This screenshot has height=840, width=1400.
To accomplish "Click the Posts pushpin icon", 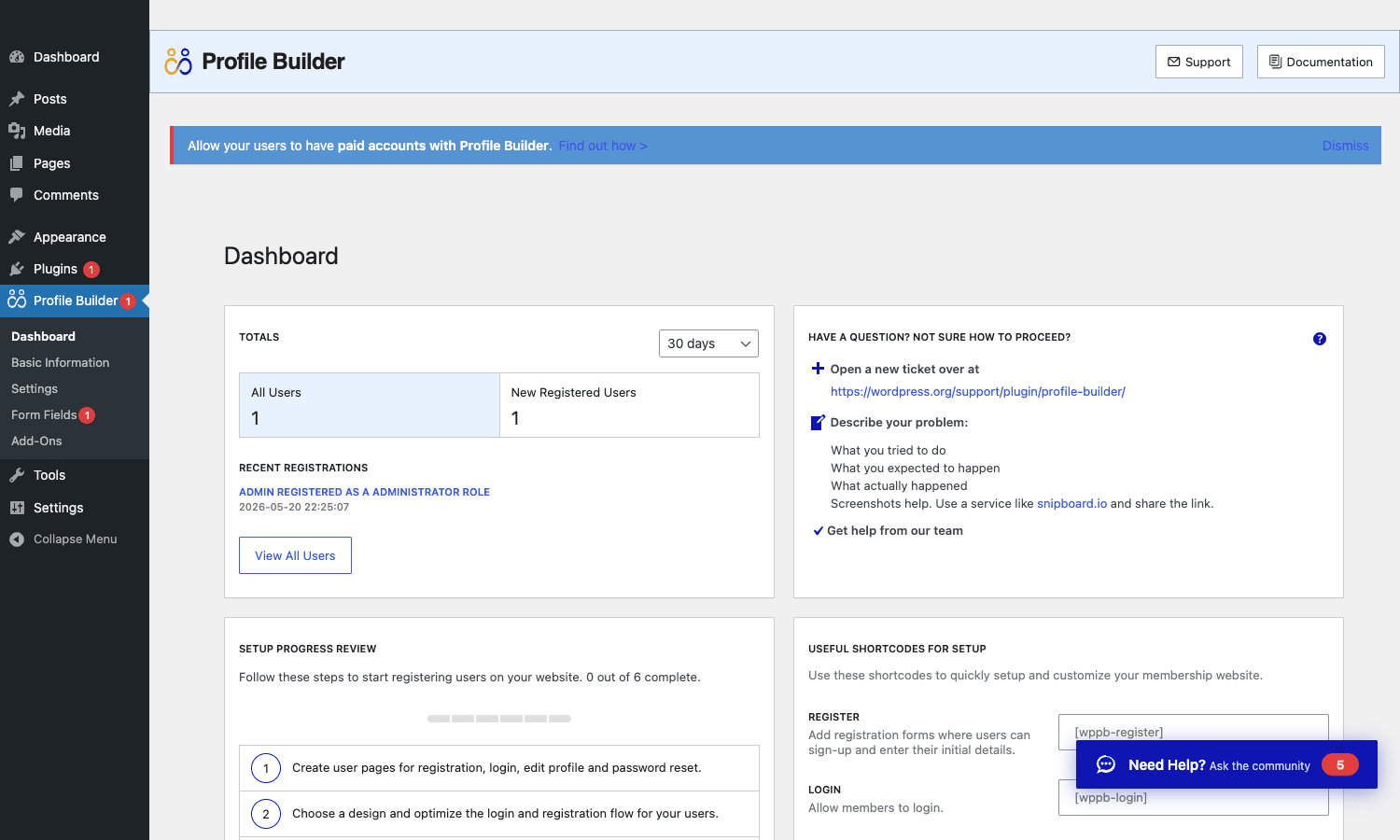I will 17,99.
